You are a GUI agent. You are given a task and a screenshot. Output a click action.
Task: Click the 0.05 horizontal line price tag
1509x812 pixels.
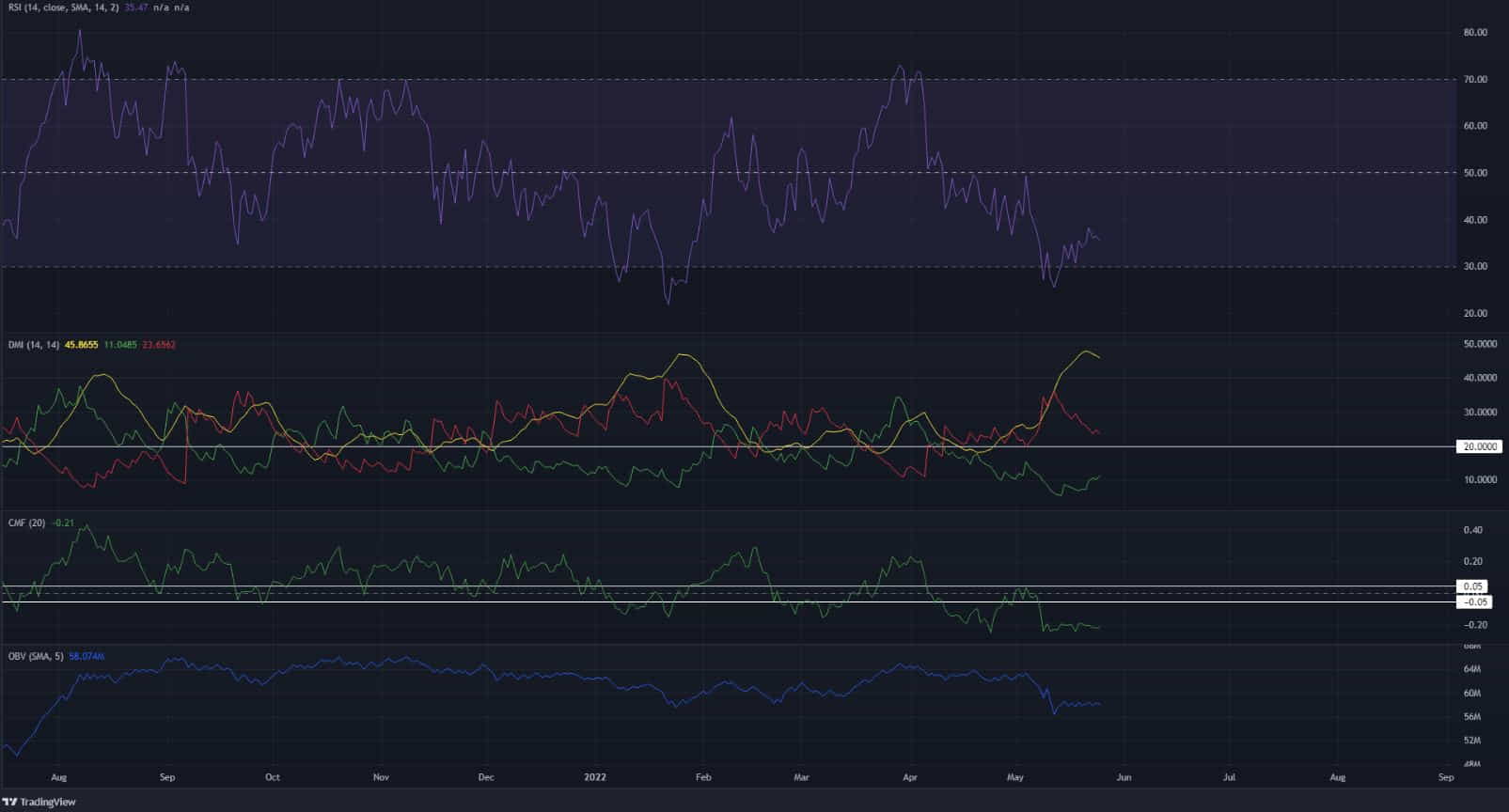tap(1473, 586)
